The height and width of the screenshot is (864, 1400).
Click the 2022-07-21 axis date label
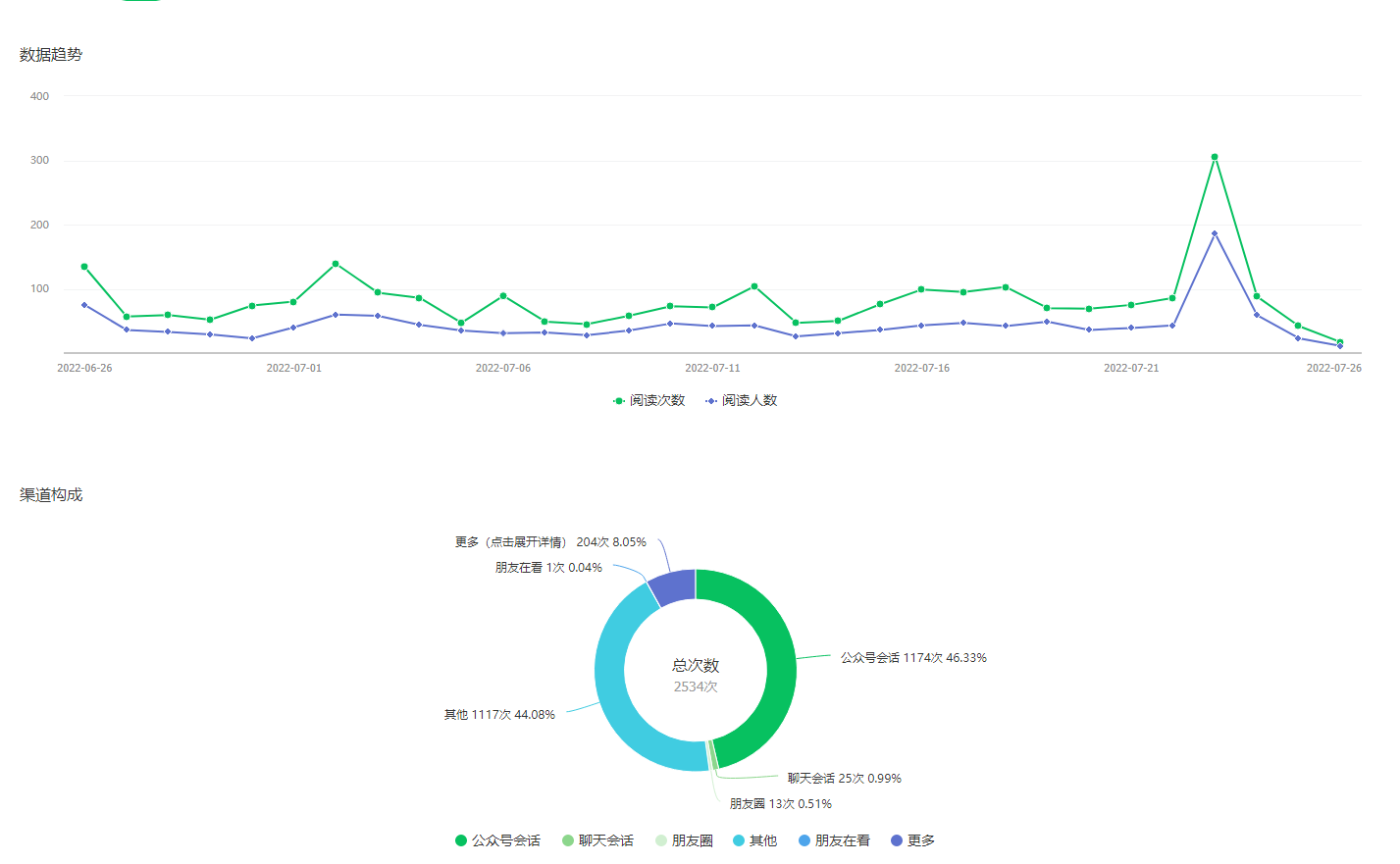click(x=1131, y=369)
